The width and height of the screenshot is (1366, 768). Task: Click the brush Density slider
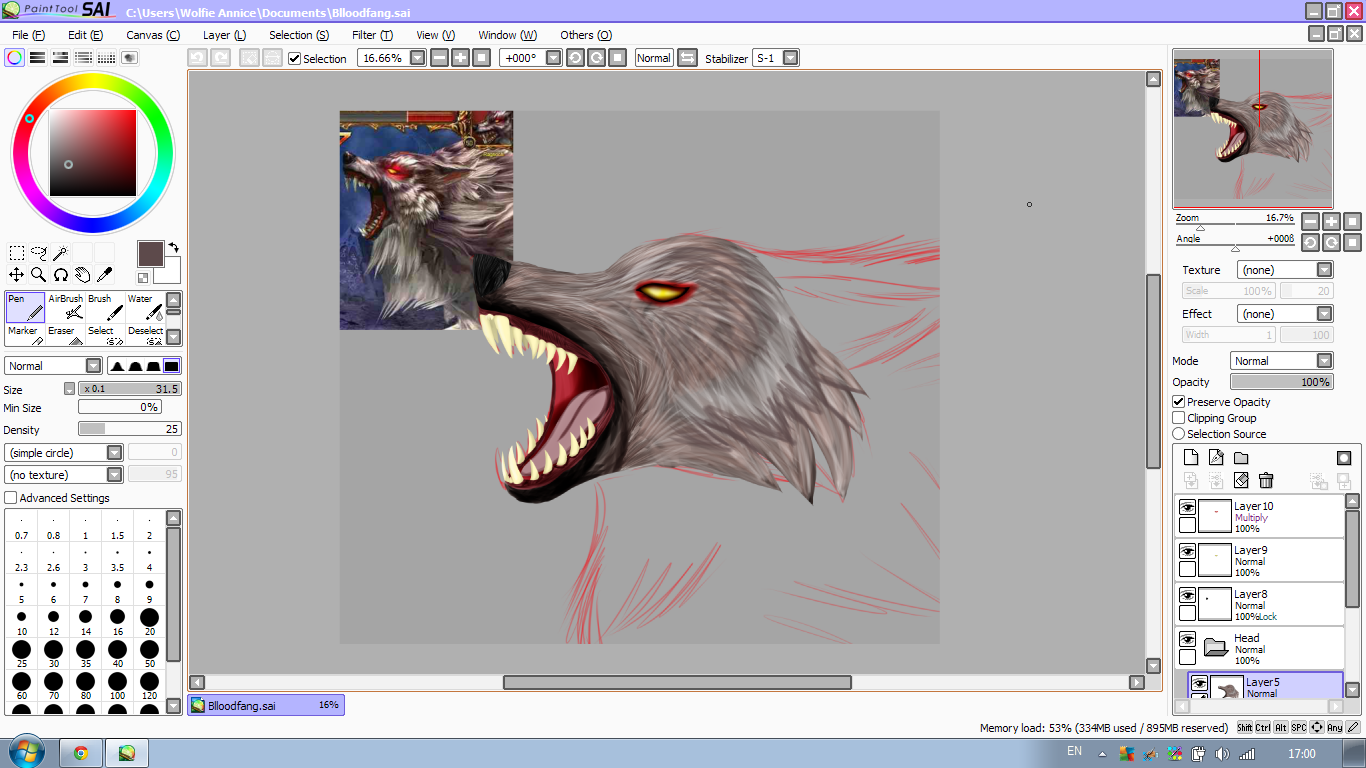pos(130,429)
